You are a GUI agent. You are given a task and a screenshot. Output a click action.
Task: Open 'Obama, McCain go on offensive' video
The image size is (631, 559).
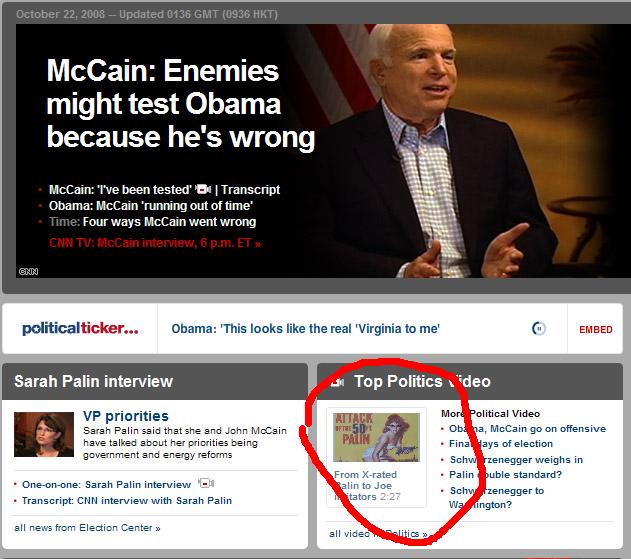(x=527, y=429)
